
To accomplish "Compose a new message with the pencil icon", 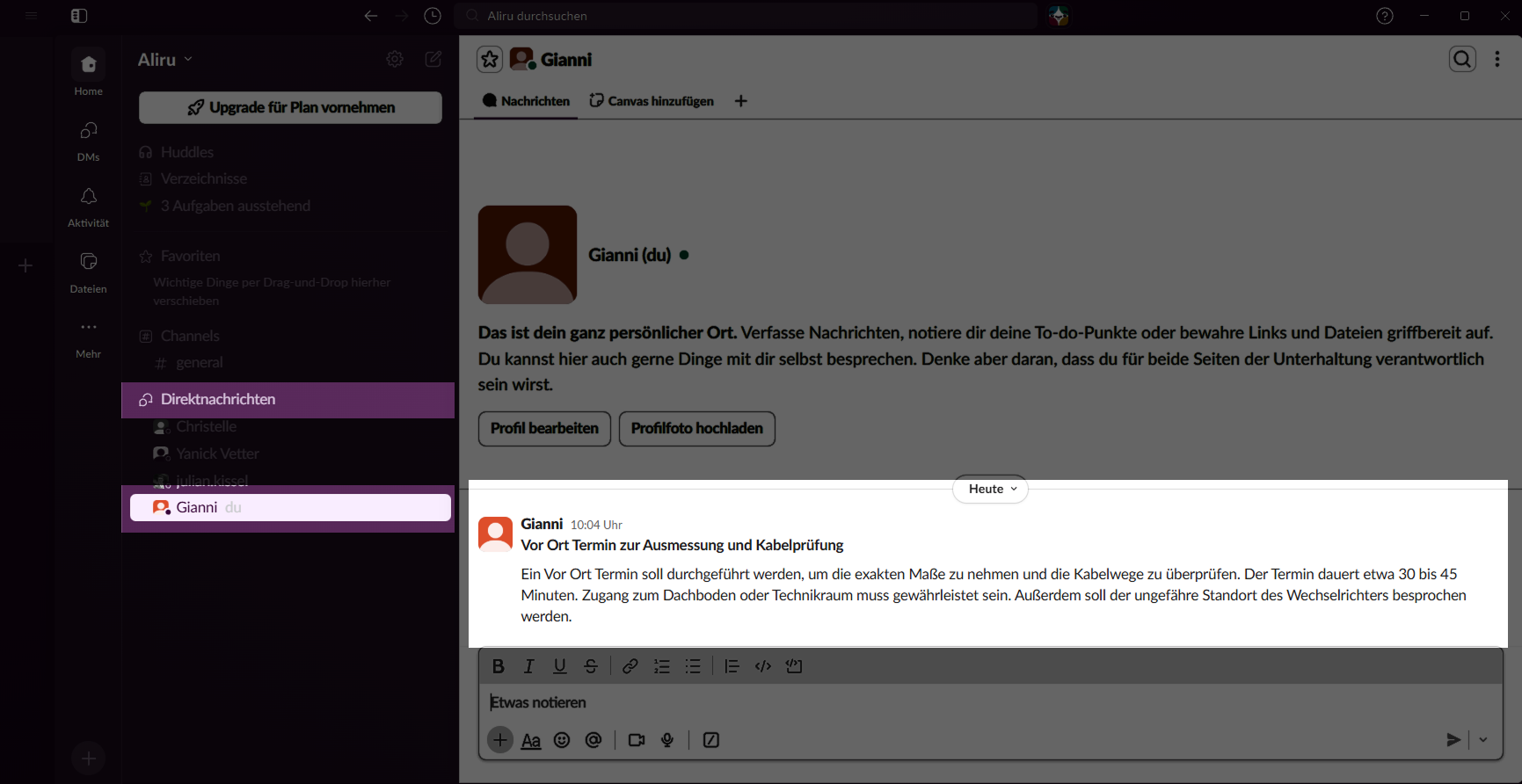I will tap(433, 59).
